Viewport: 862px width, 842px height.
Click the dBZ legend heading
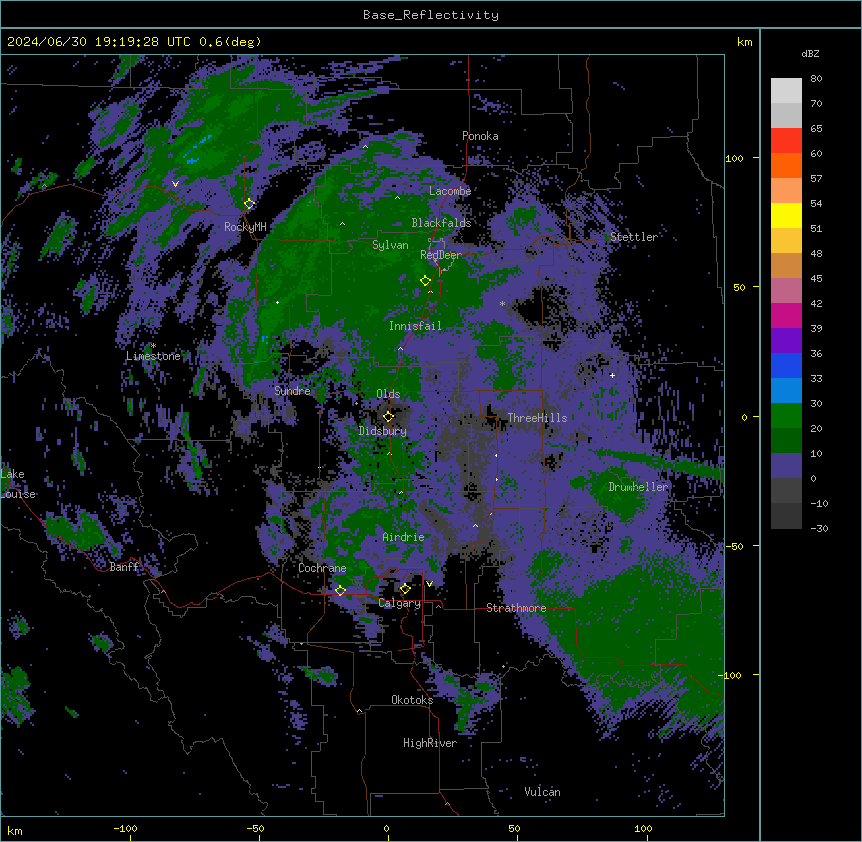tap(810, 53)
